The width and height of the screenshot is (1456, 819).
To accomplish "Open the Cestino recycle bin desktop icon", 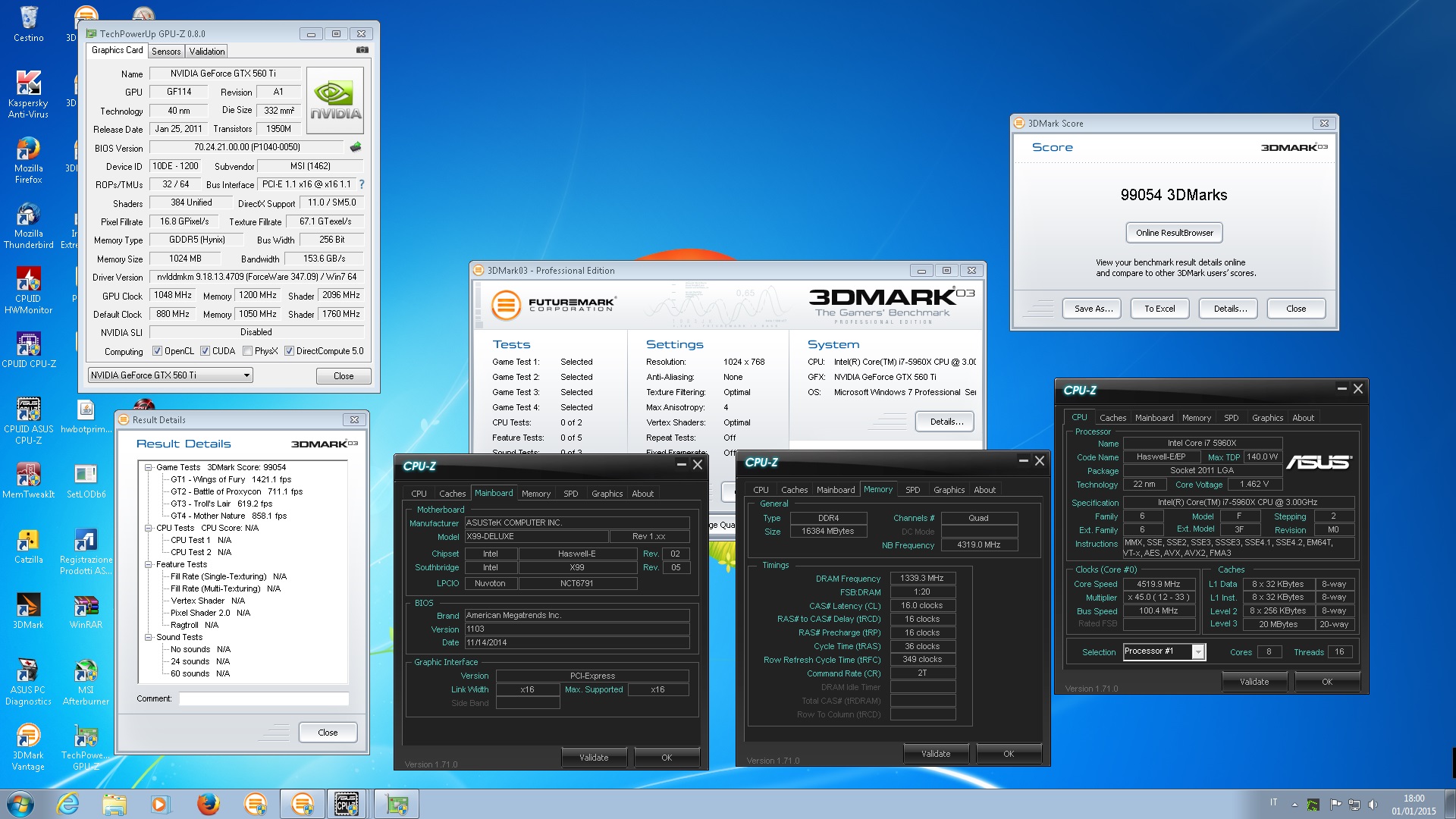I will pyautogui.click(x=29, y=24).
